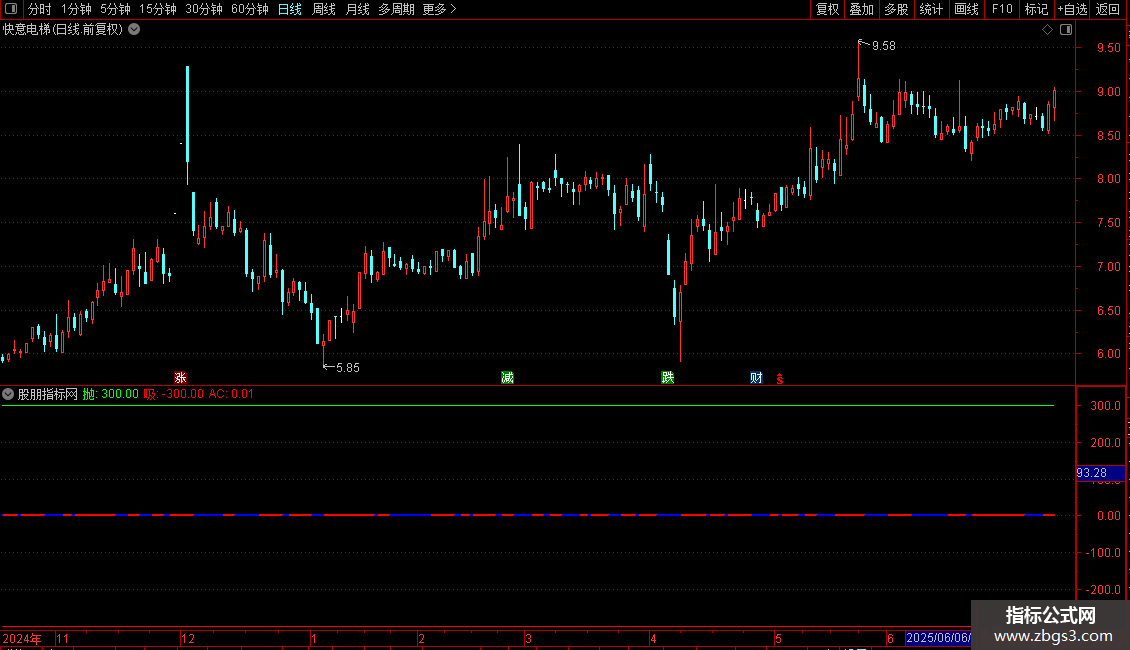Click the panel layout icon at top-left
This screenshot has width=1130, height=650.
click(11, 9)
